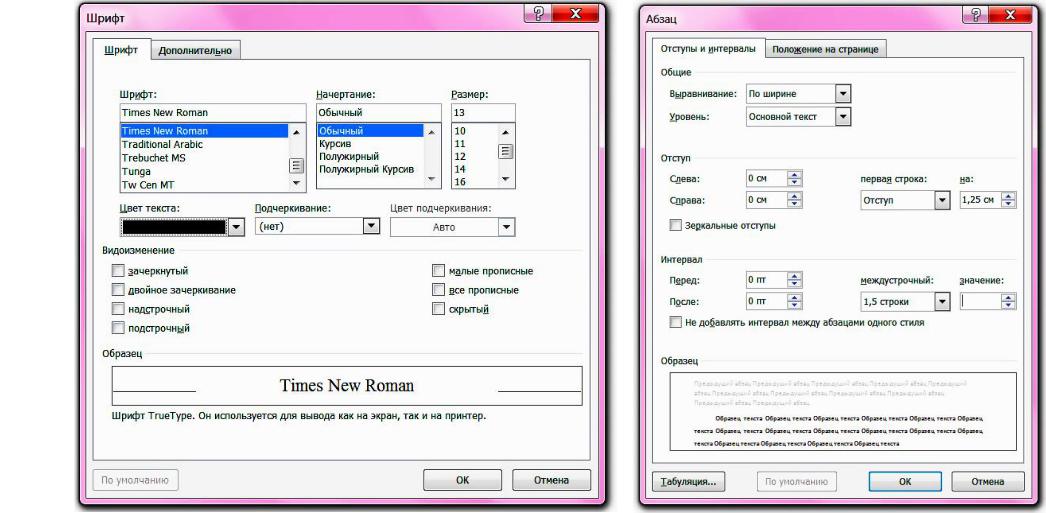Click the первая строка 'на' value stepper

click(1008, 200)
